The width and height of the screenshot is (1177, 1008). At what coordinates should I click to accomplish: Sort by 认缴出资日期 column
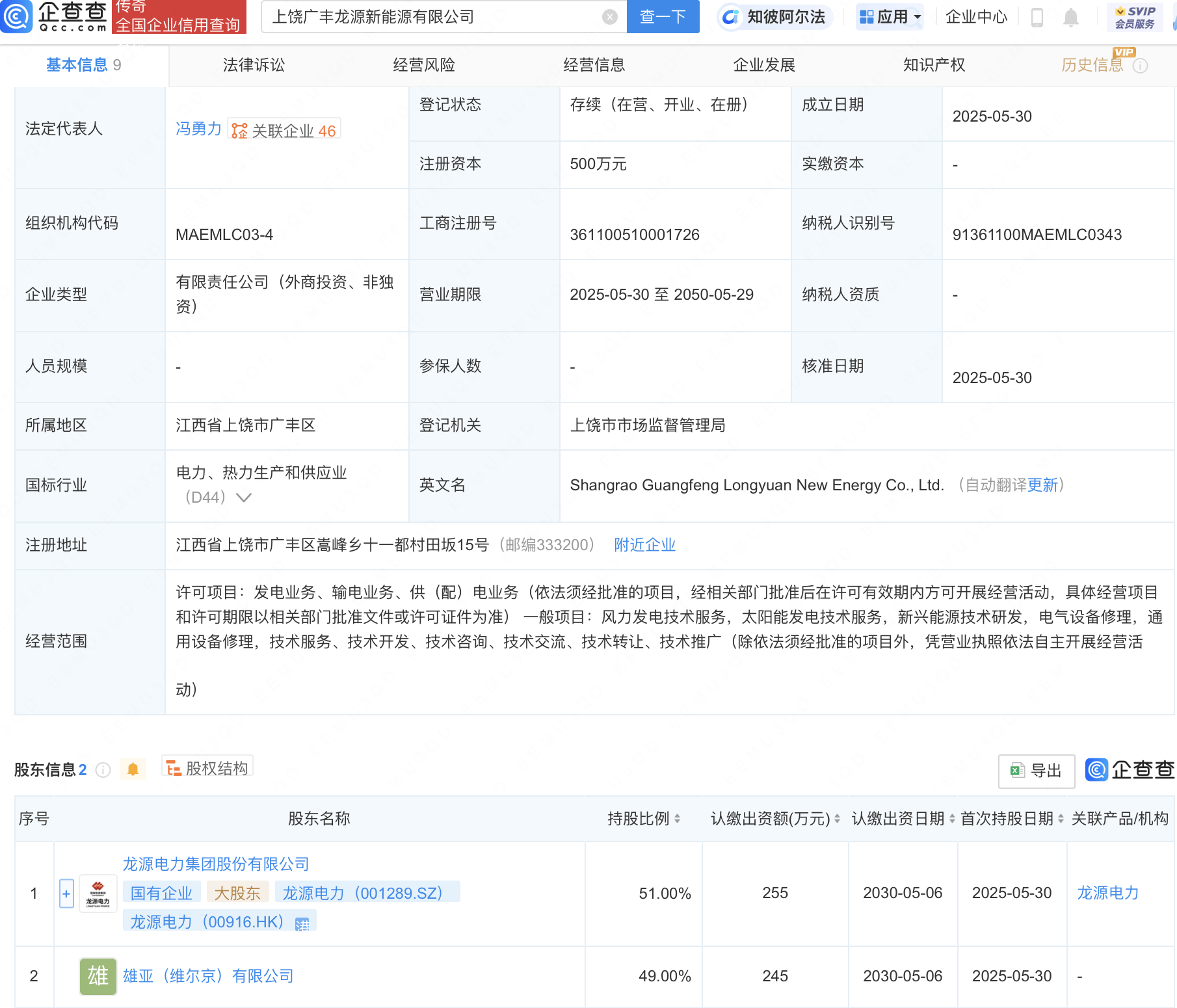click(952, 819)
